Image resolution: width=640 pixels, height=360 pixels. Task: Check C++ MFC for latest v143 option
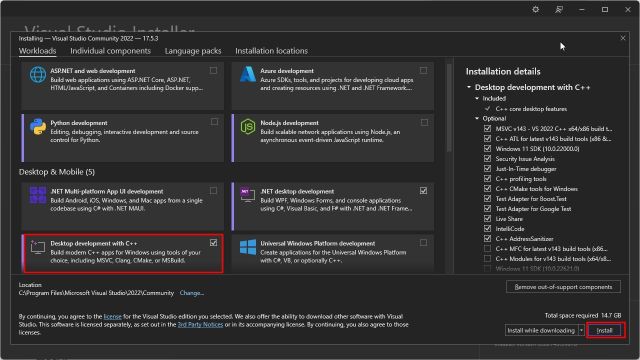click(x=487, y=249)
